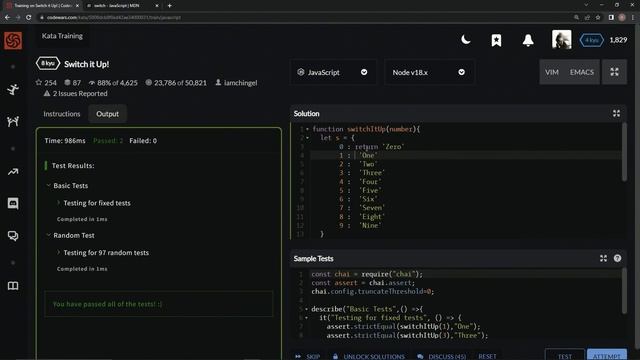Screen dimensions: 640x360
Task: Open the JavaScript language dropdown
Action: point(333,72)
